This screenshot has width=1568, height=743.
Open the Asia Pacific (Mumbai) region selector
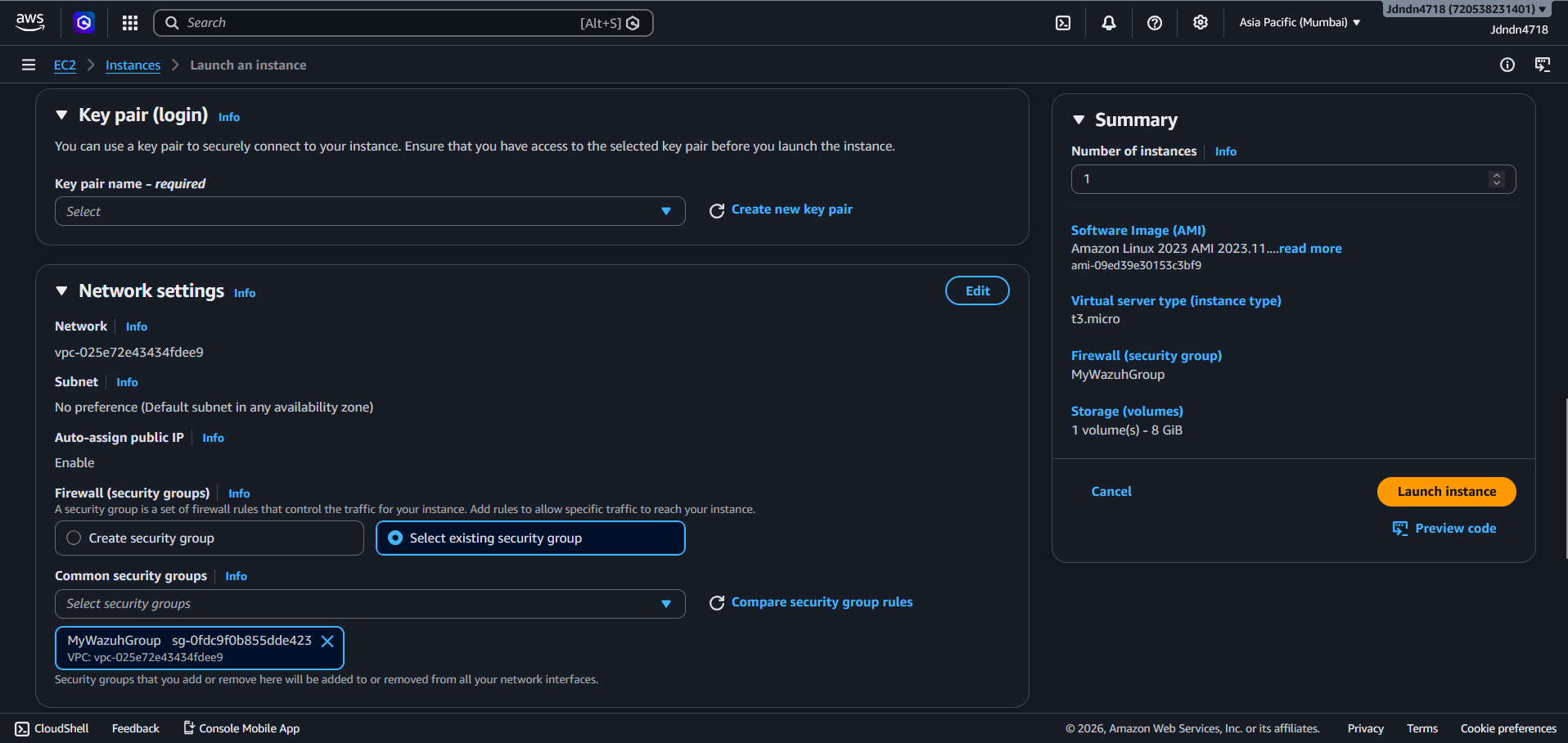pos(1300,22)
